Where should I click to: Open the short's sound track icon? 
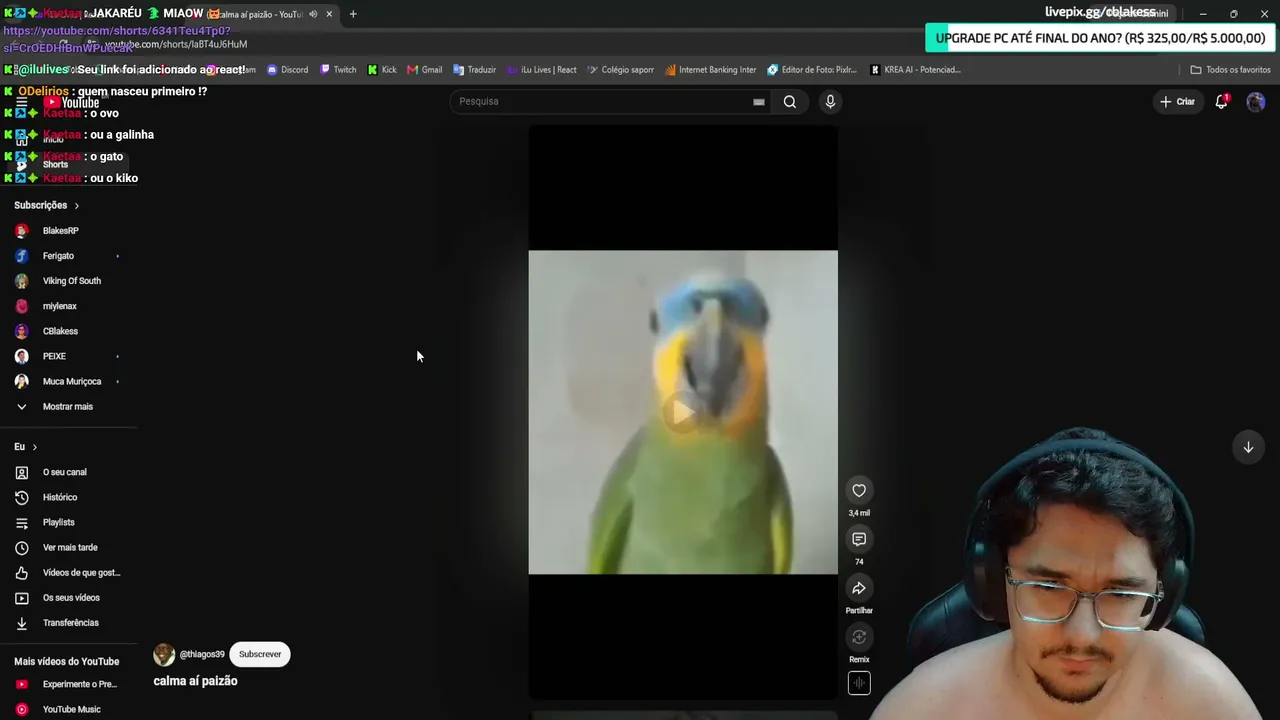click(x=859, y=683)
